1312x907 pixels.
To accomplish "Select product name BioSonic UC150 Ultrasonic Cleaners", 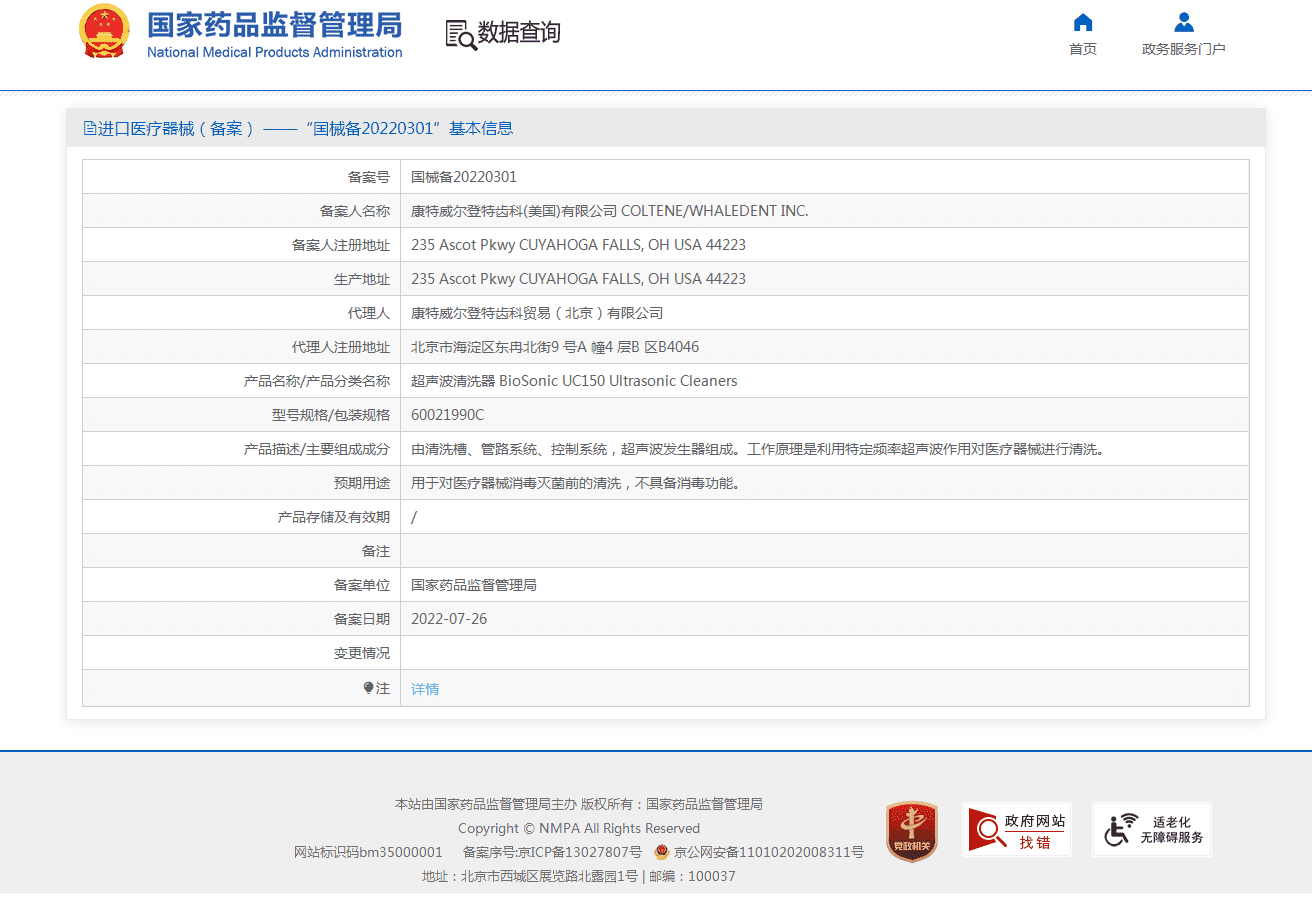I will point(574,381).
